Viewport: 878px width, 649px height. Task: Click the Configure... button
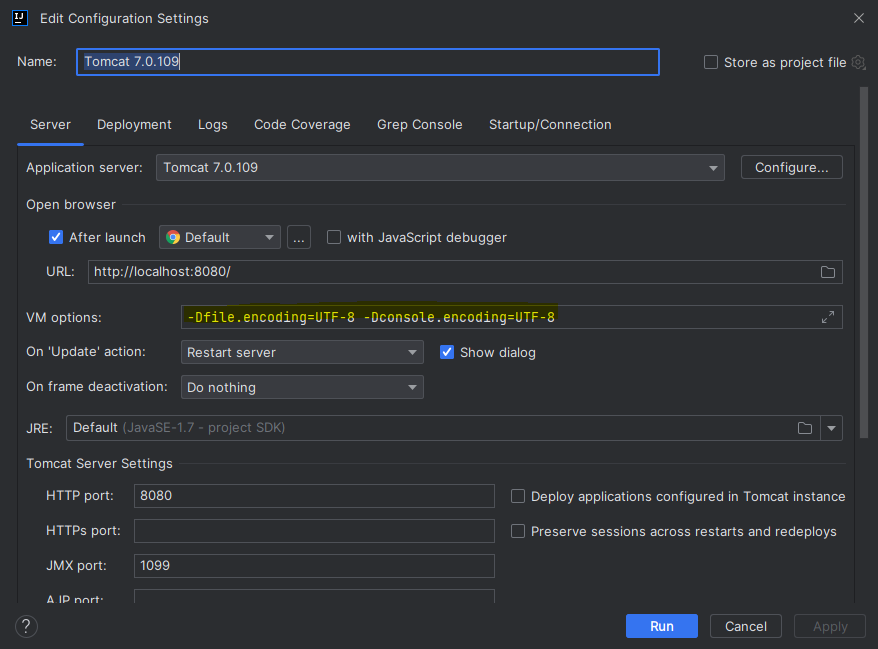tap(791, 167)
